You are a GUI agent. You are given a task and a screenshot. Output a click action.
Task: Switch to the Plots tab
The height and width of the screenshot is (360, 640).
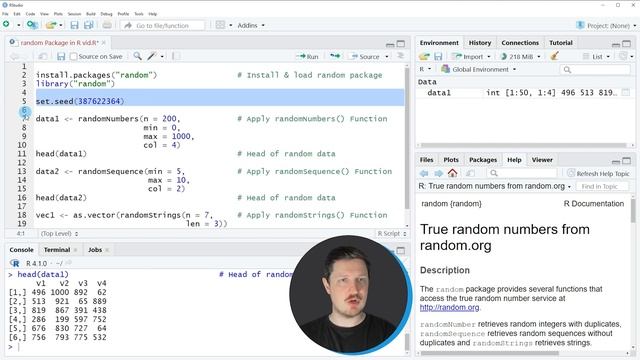(451, 160)
